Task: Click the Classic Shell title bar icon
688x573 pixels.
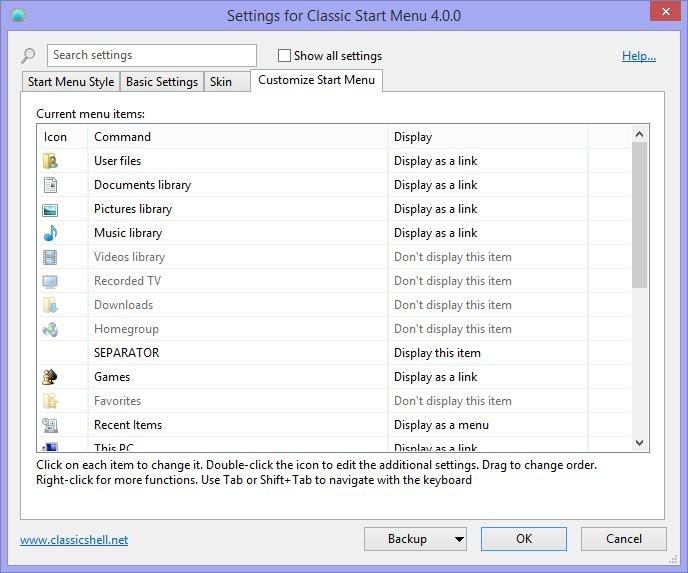Action: (x=18, y=16)
